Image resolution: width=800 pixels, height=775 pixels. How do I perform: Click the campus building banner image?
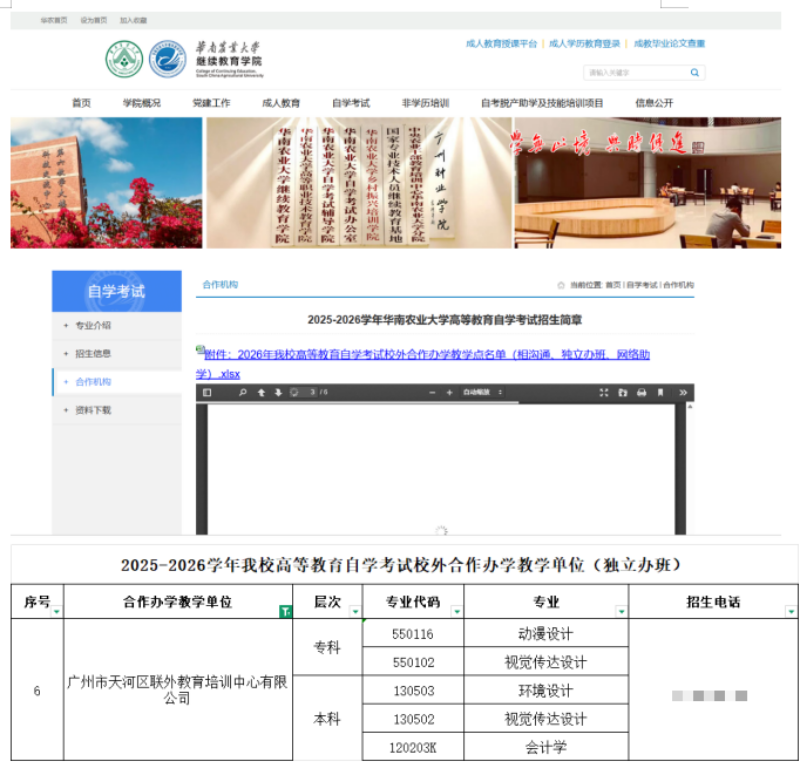[106, 183]
